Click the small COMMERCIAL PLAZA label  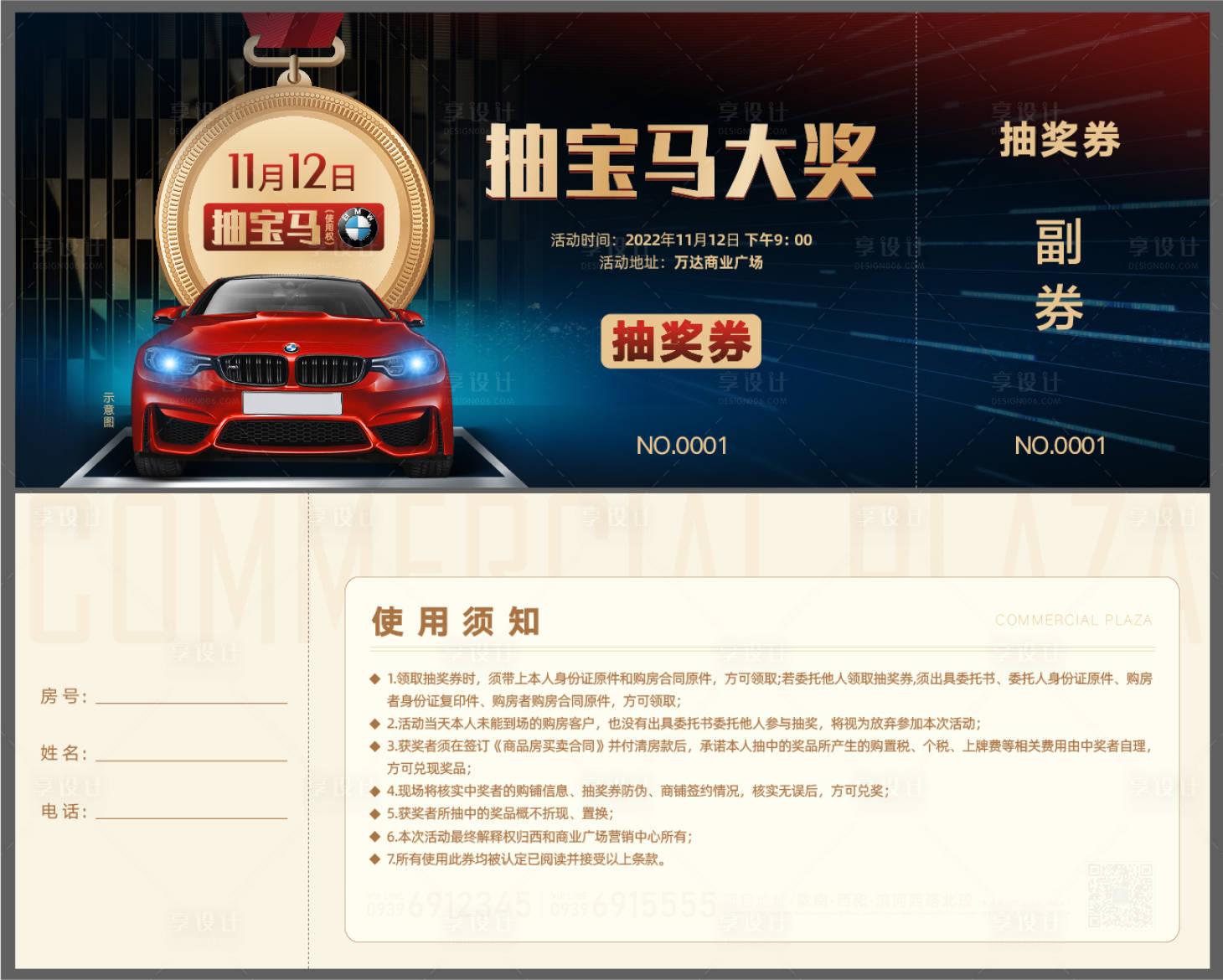pyautogui.click(x=1074, y=620)
